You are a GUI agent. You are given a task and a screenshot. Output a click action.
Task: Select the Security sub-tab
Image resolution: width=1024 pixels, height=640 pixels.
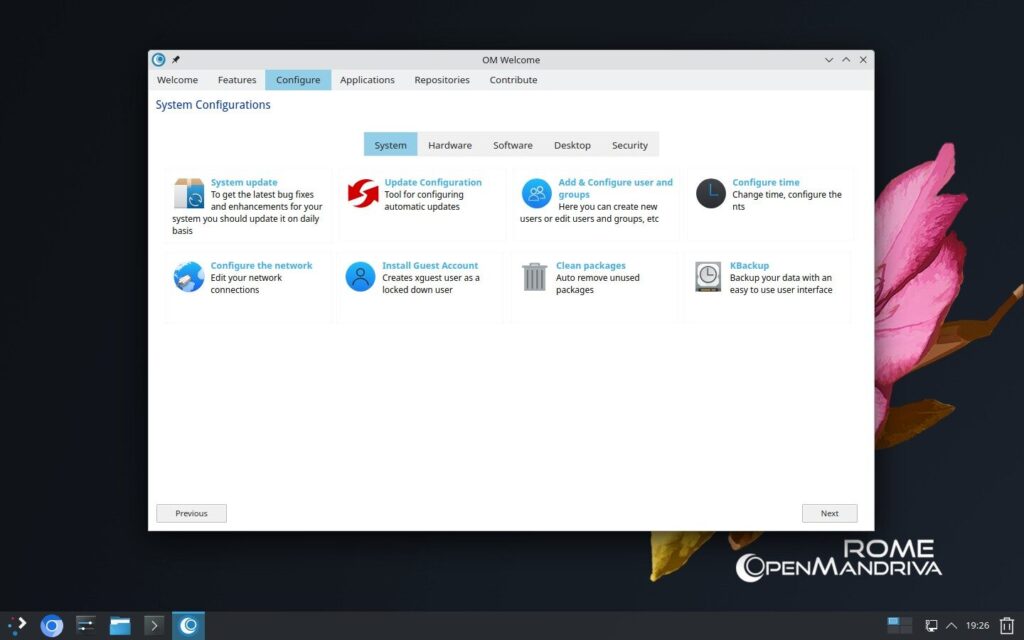coord(630,145)
